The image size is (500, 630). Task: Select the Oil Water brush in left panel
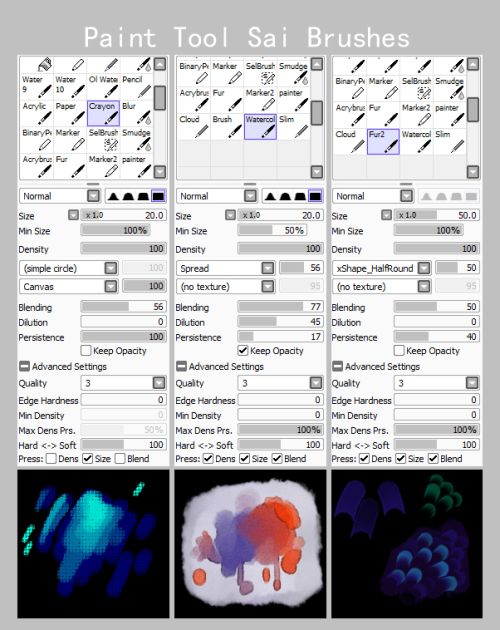tap(103, 86)
